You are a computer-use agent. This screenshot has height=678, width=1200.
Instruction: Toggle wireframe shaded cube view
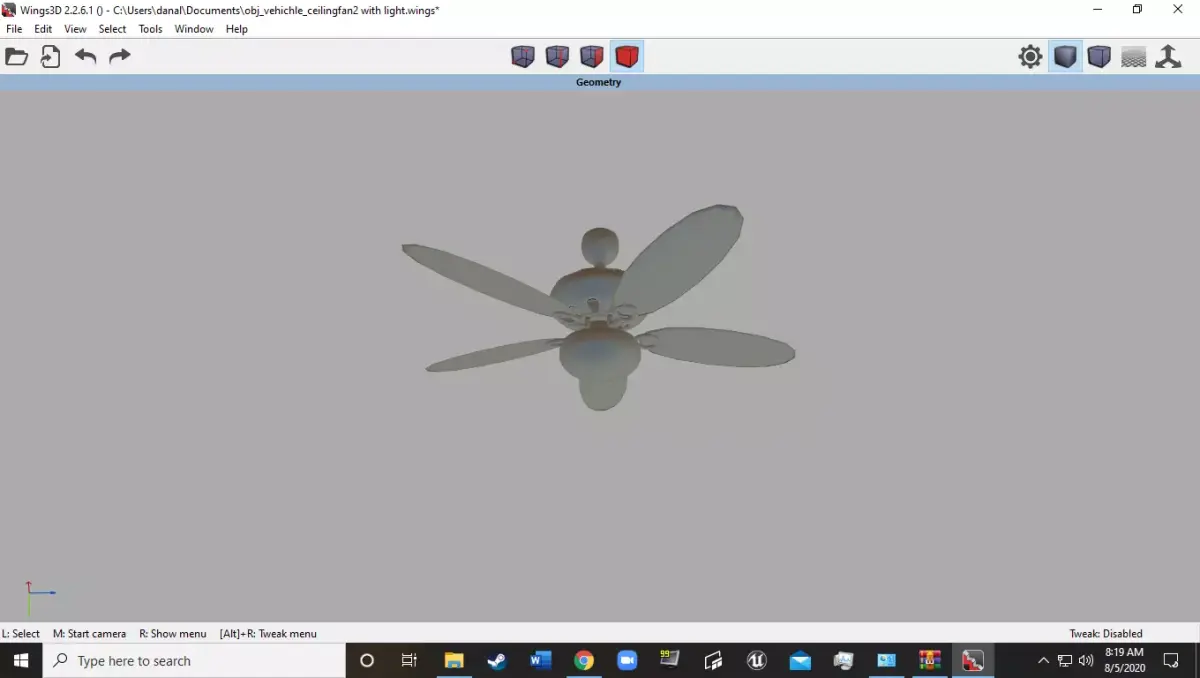(1099, 57)
